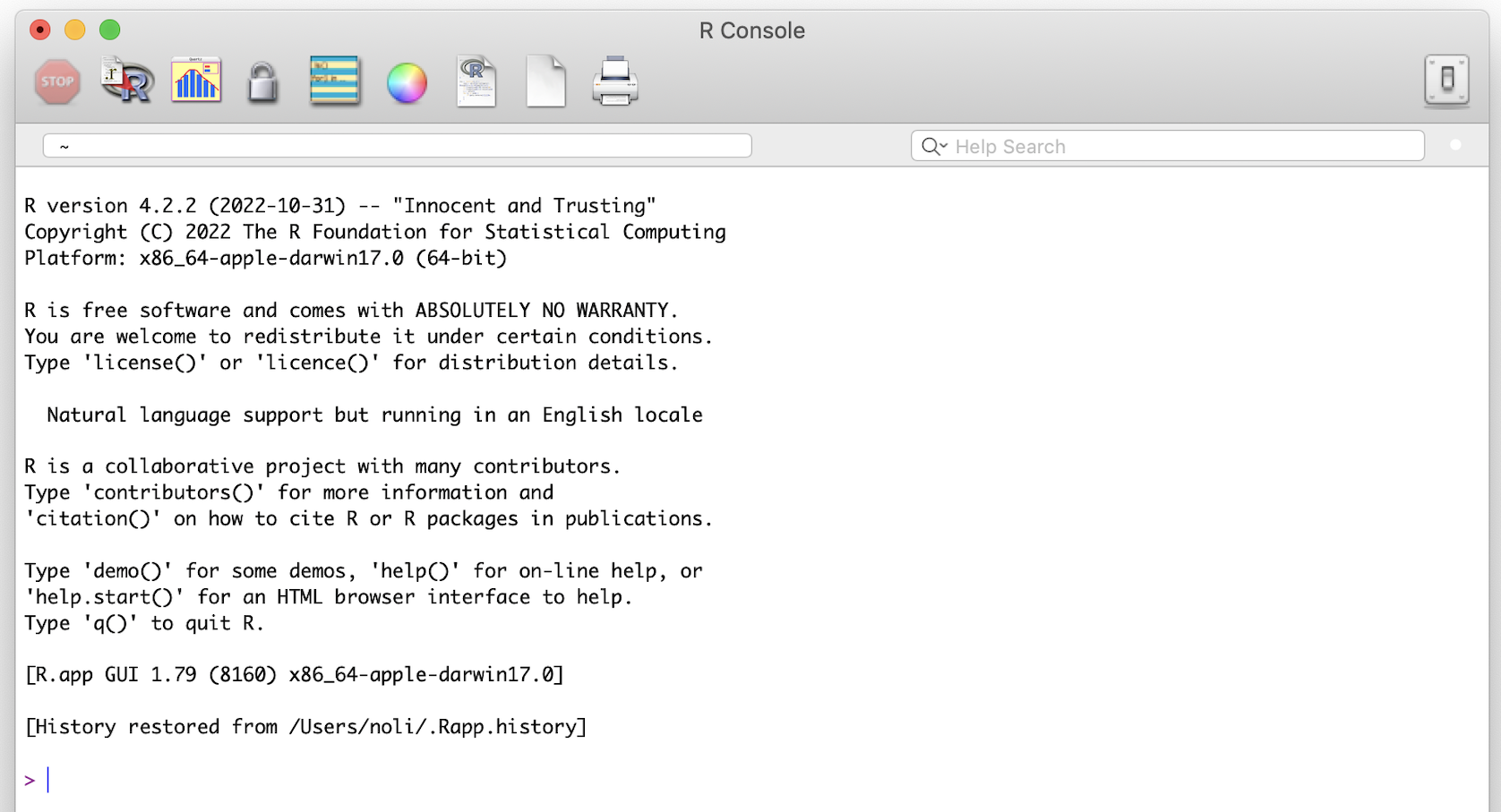Click the "Type 'q()' to quit R." line
This screenshot has width=1501, height=812.
(x=144, y=623)
